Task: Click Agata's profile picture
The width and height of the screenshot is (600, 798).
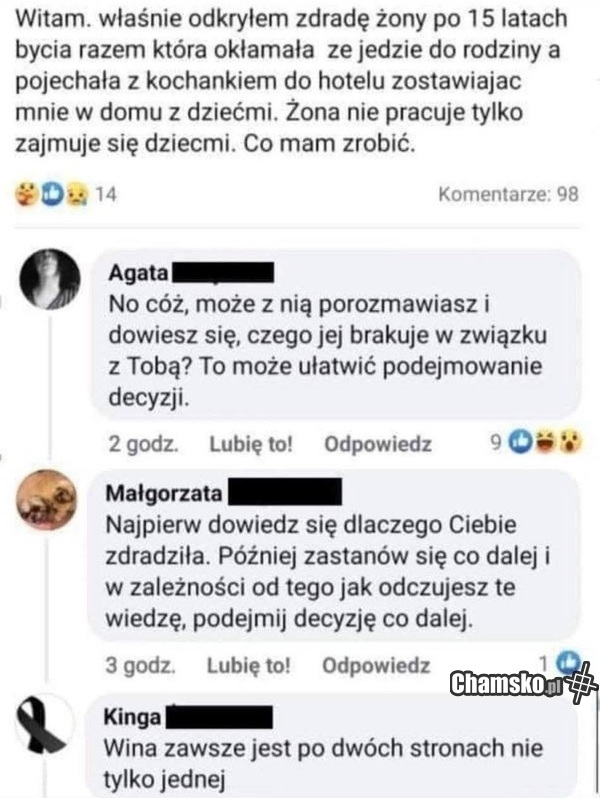Action: [x=49, y=275]
